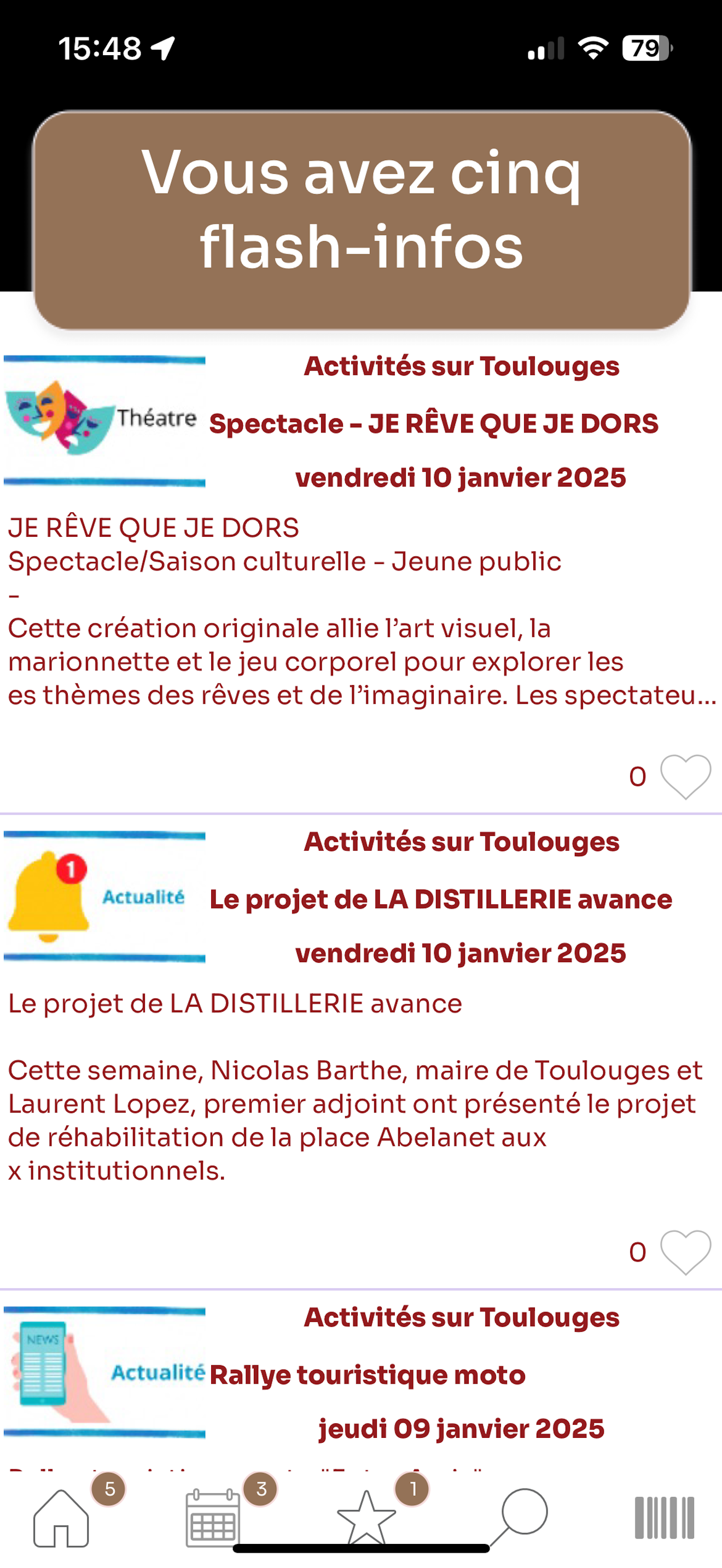Open the barcode scanner tab
722x1568 pixels.
click(664, 1518)
